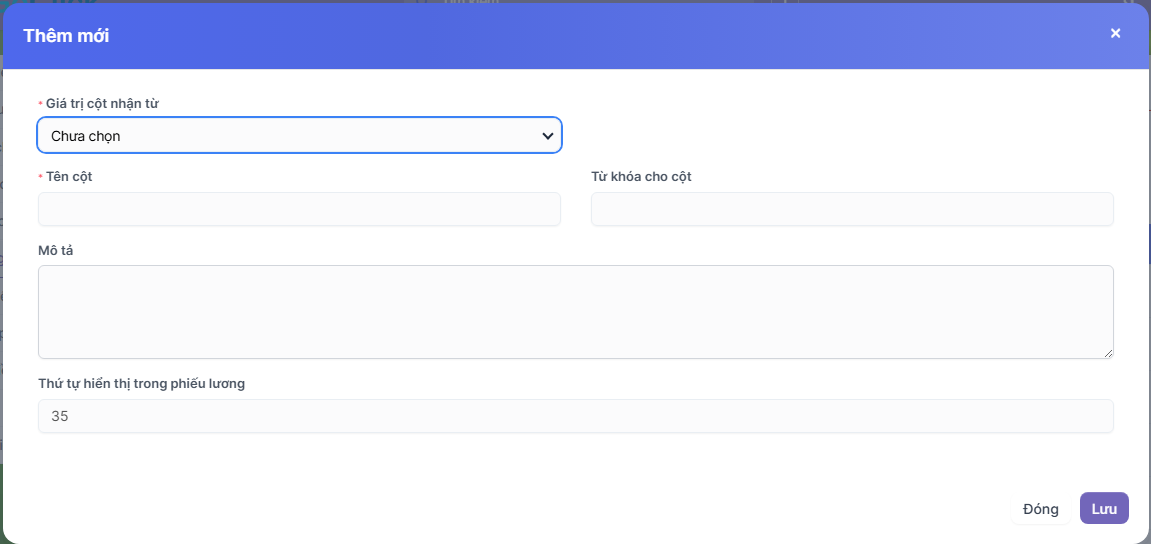
Task: Open the Giá trị cột nhận từ dropdown
Action: tap(299, 135)
